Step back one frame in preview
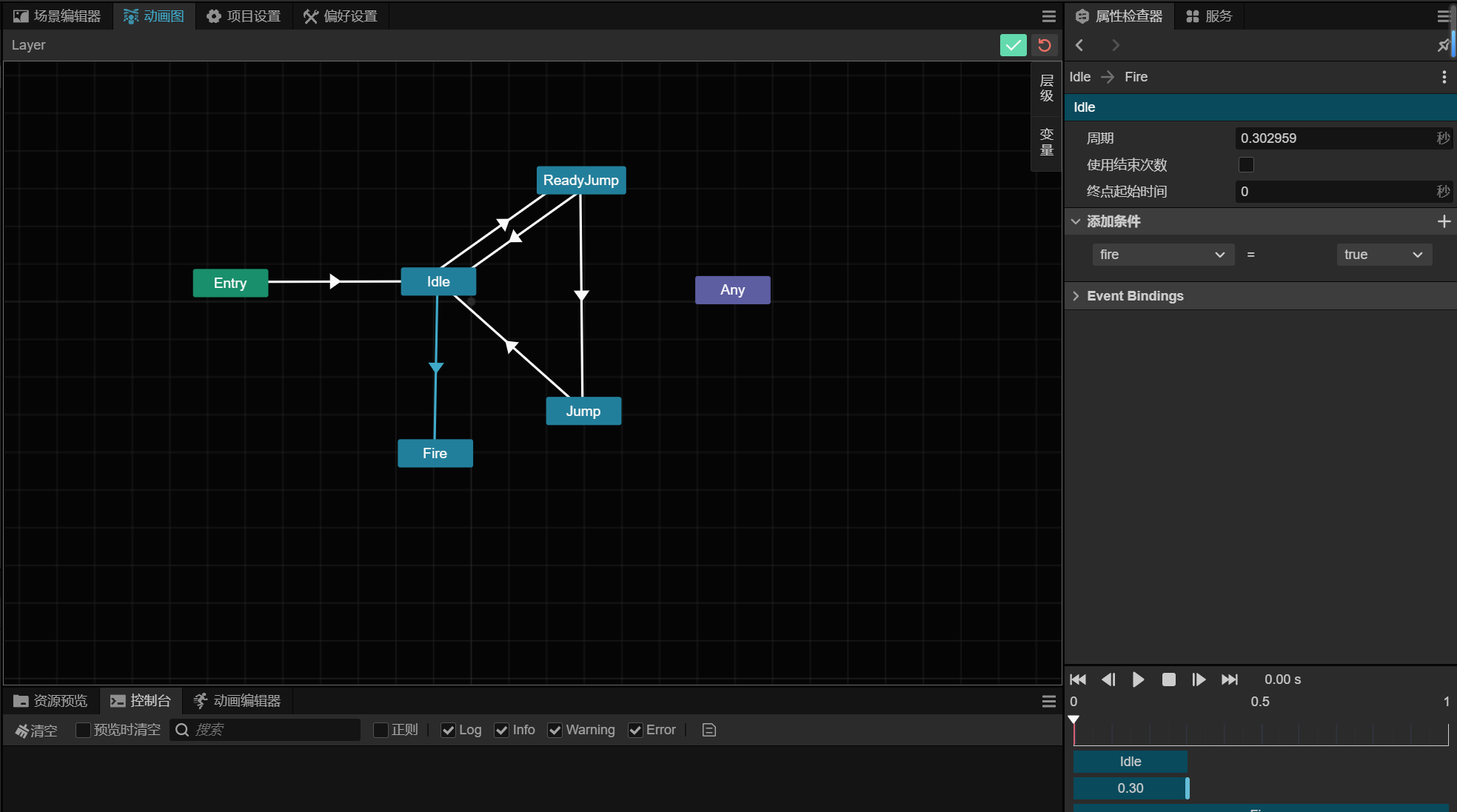 click(1108, 680)
